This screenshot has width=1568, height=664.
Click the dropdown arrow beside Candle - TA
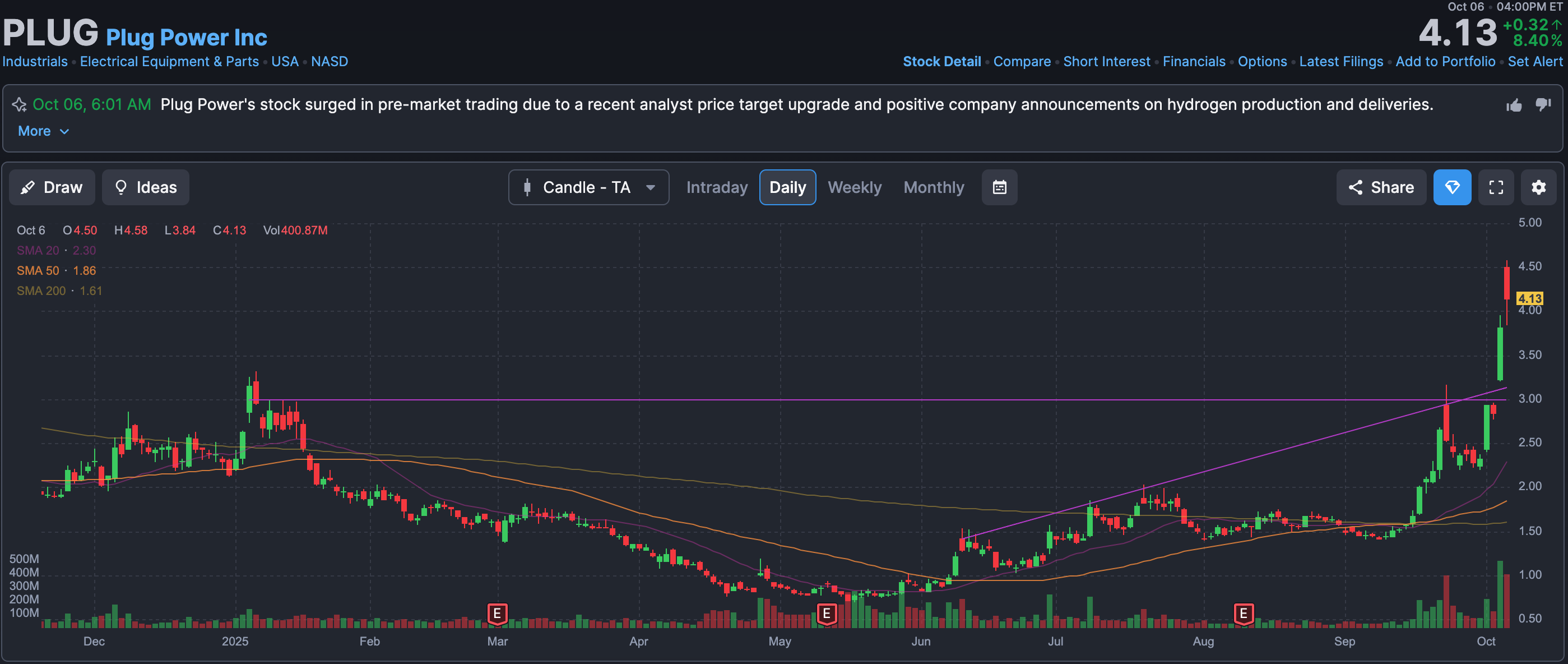[x=650, y=188]
